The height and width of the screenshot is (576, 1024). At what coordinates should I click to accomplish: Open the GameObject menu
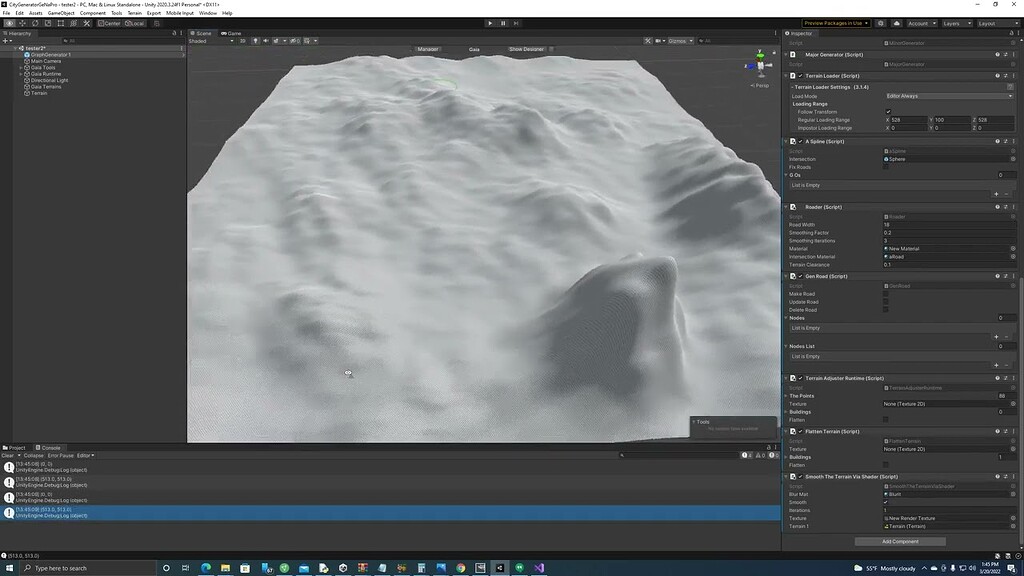pyautogui.click(x=60, y=12)
